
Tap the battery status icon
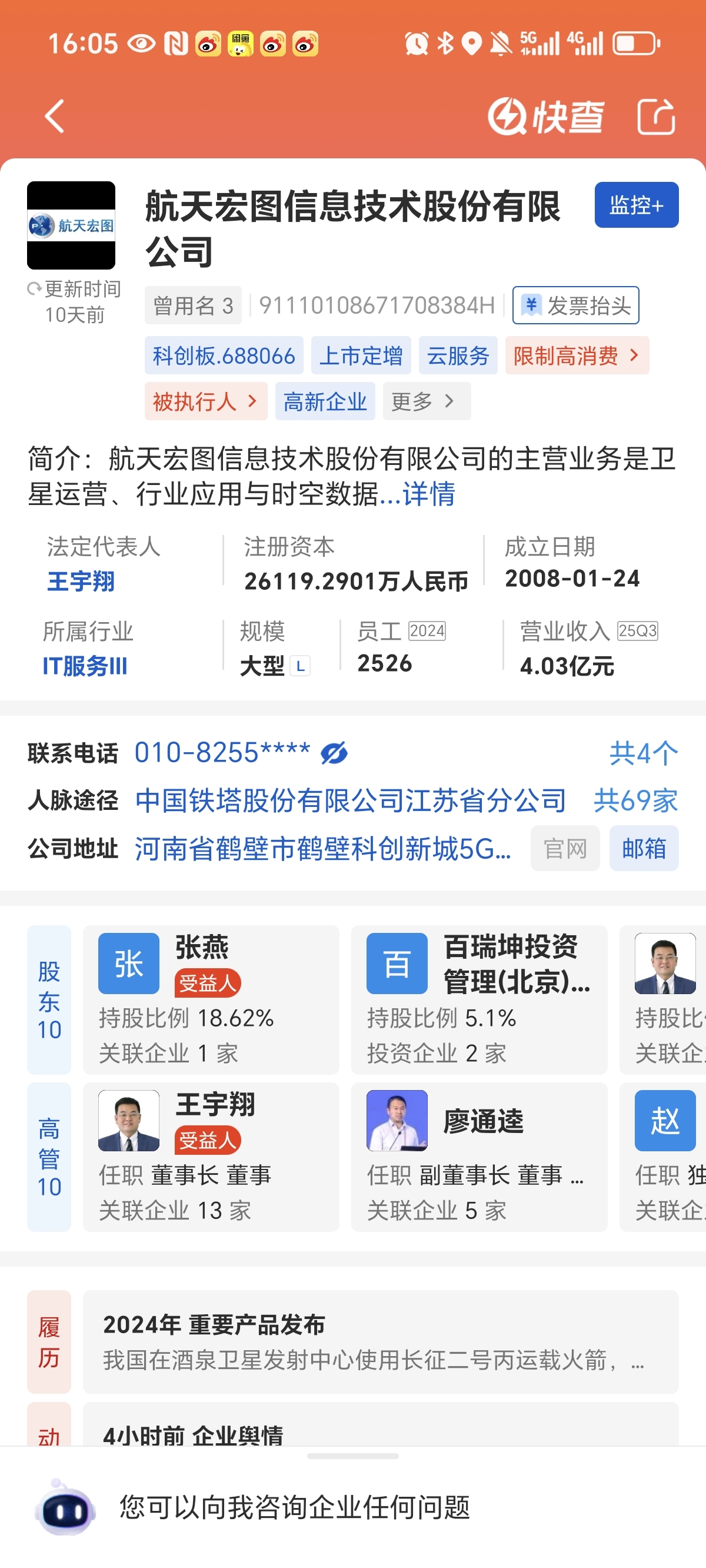(637, 44)
